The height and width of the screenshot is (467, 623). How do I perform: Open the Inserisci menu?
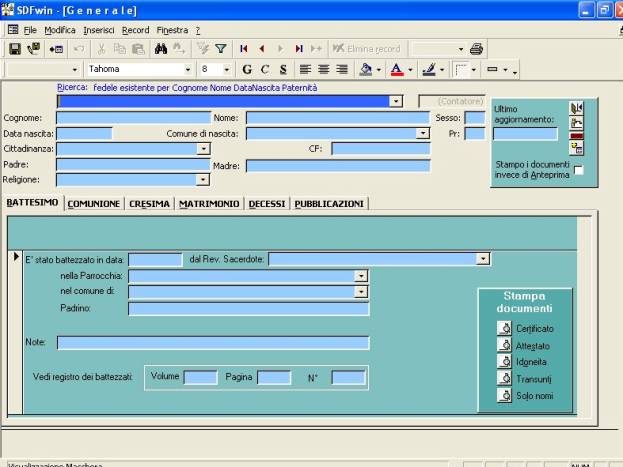click(99, 30)
